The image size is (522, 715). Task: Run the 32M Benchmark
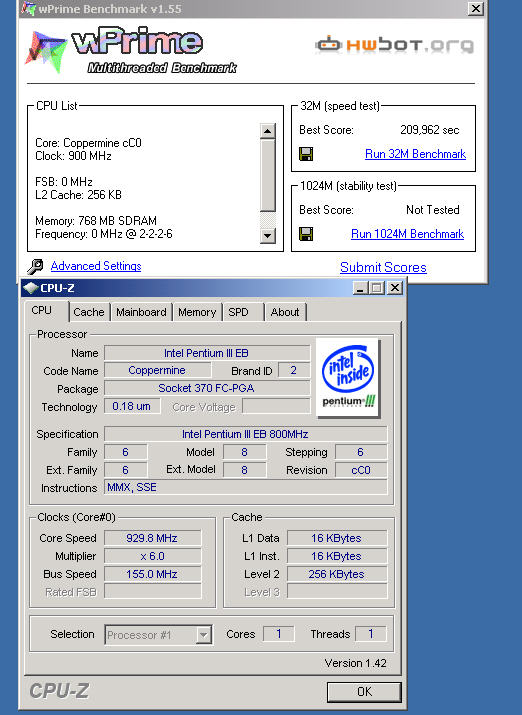click(415, 154)
